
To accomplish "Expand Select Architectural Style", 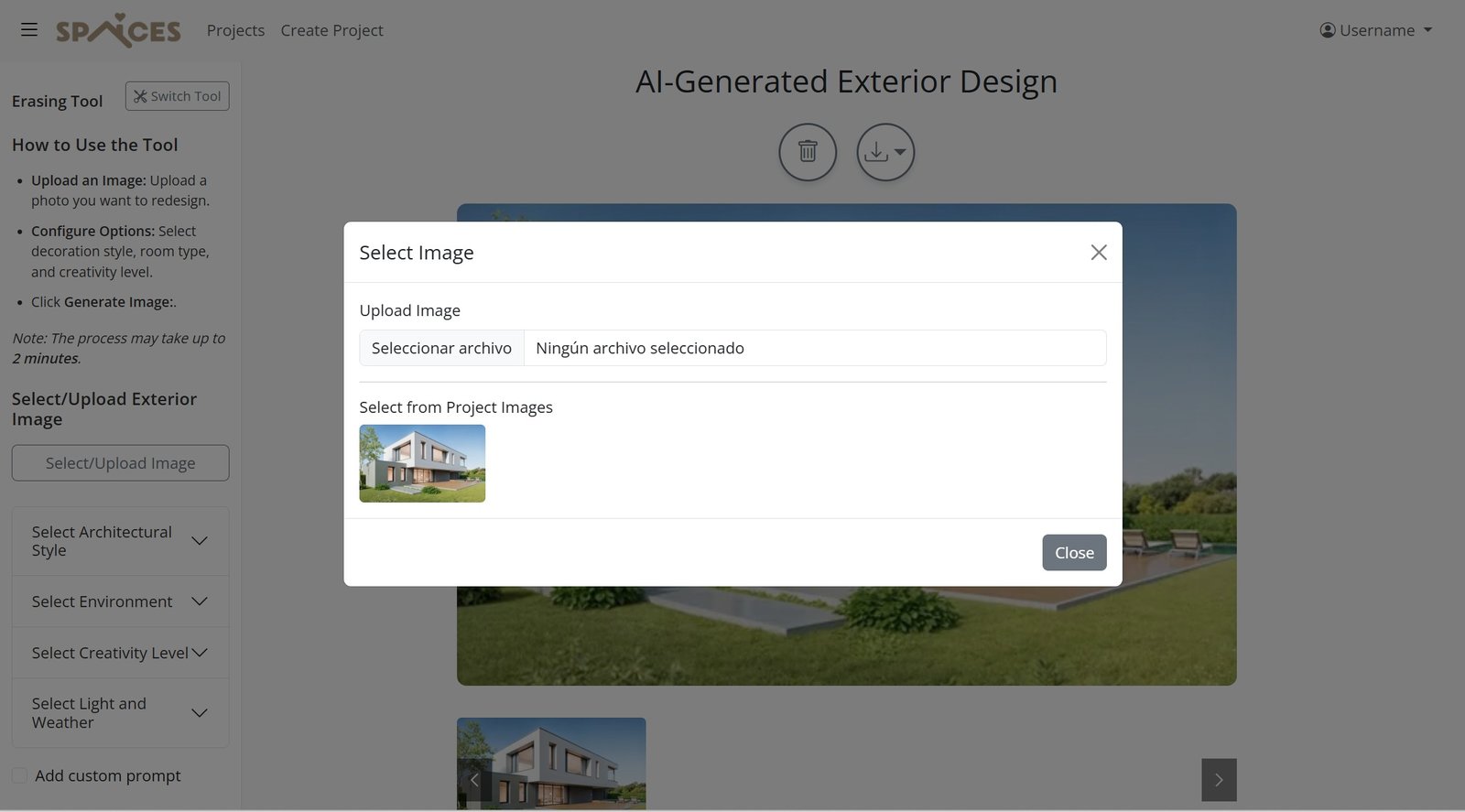I will [120, 541].
